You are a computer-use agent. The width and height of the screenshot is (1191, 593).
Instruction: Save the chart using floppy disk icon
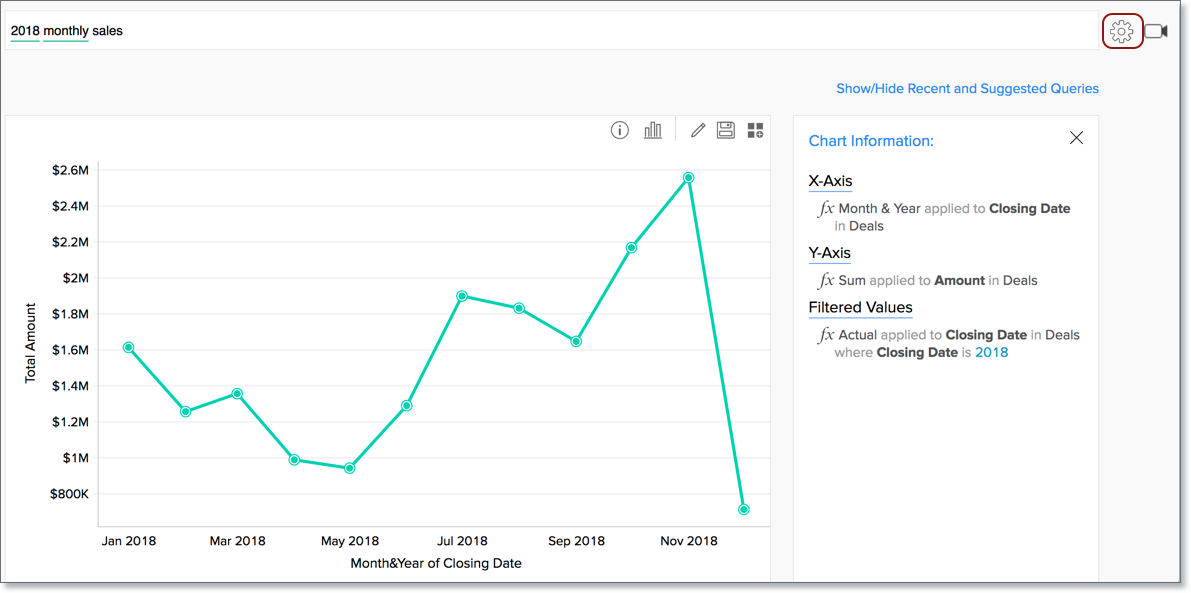tap(726, 130)
